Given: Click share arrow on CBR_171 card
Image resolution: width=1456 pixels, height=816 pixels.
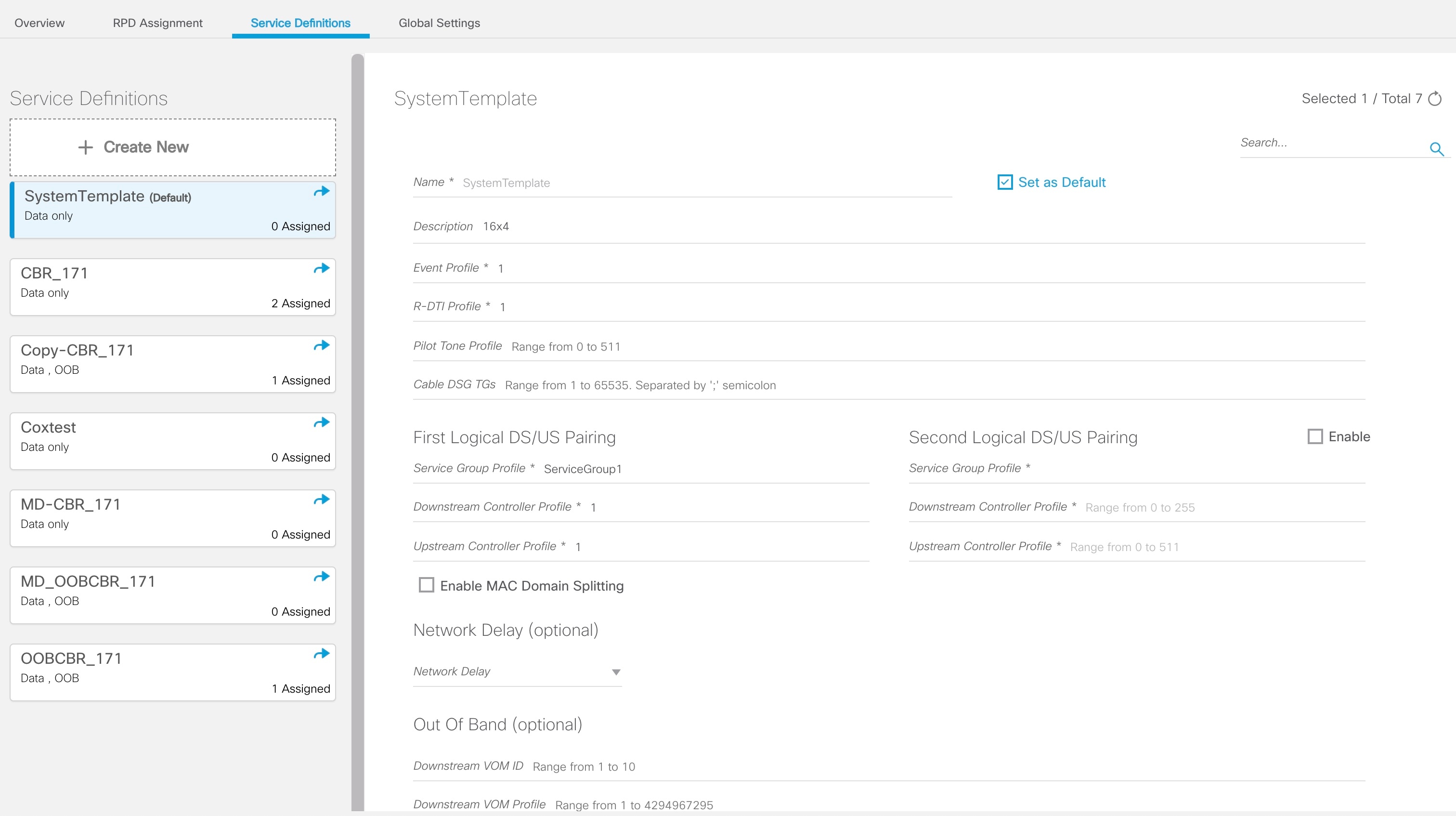Looking at the screenshot, I should (x=321, y=269).
